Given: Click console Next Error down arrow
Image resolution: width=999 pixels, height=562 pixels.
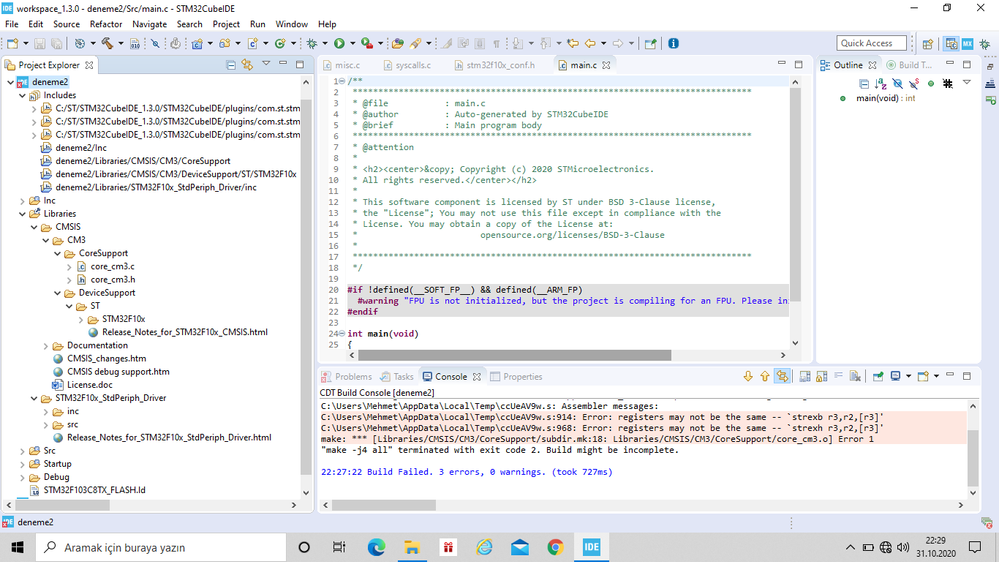Looking at the screenshot, I should click(x=748, y=377).
